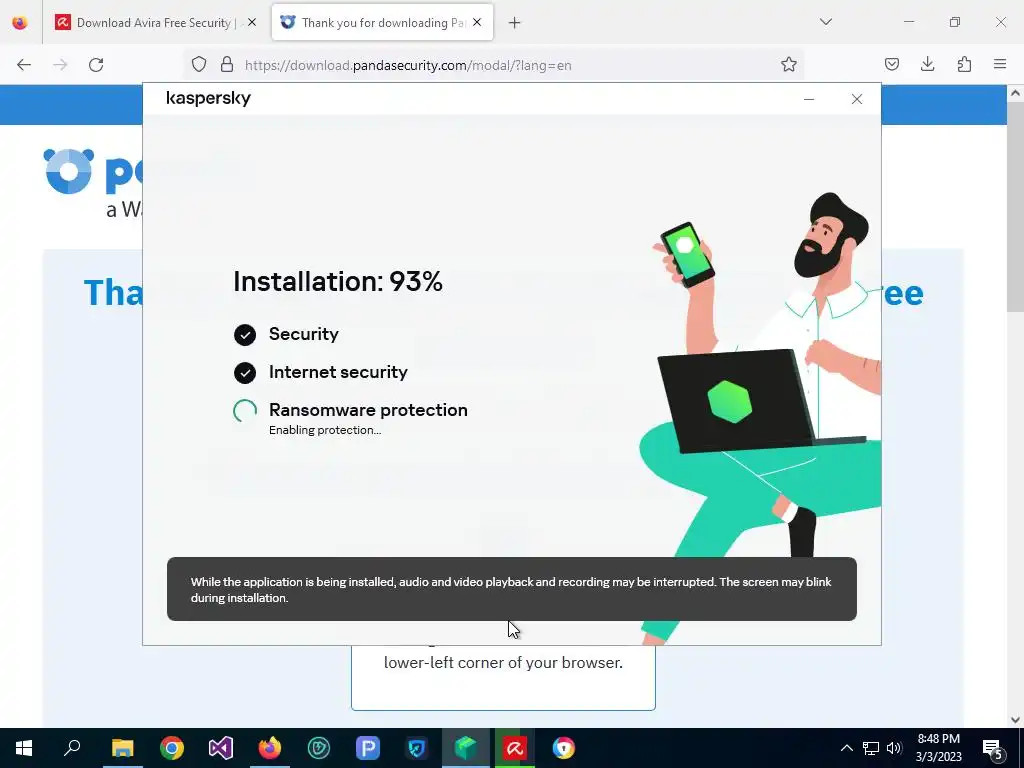1024x768 pixels.
Task: Open a new browser tab
Action: point(515,23)
